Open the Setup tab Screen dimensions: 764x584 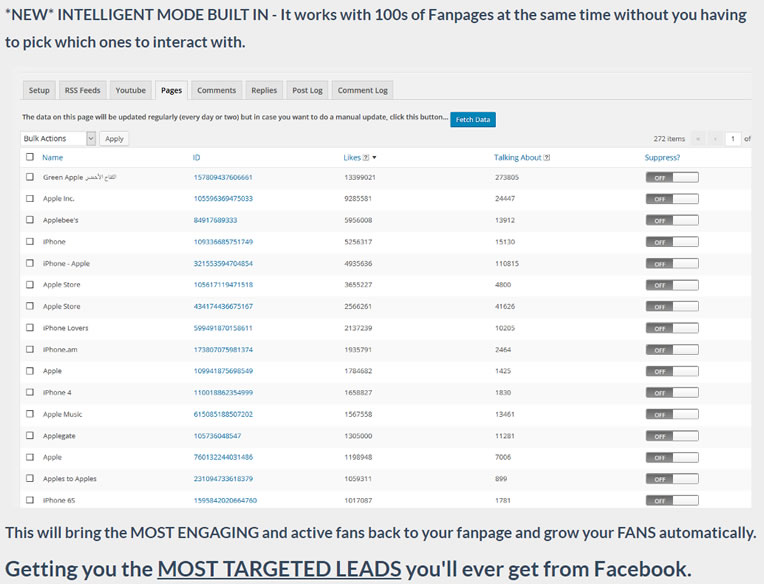pyautogui.click(x=39, y=91)
